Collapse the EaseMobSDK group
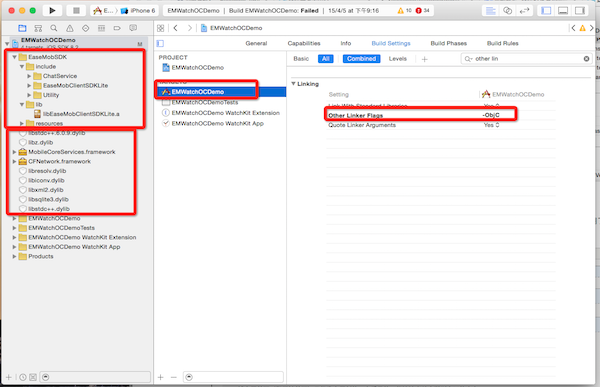Image resolution: width=600 pixels, height=387 pixels. click(15, 57)
